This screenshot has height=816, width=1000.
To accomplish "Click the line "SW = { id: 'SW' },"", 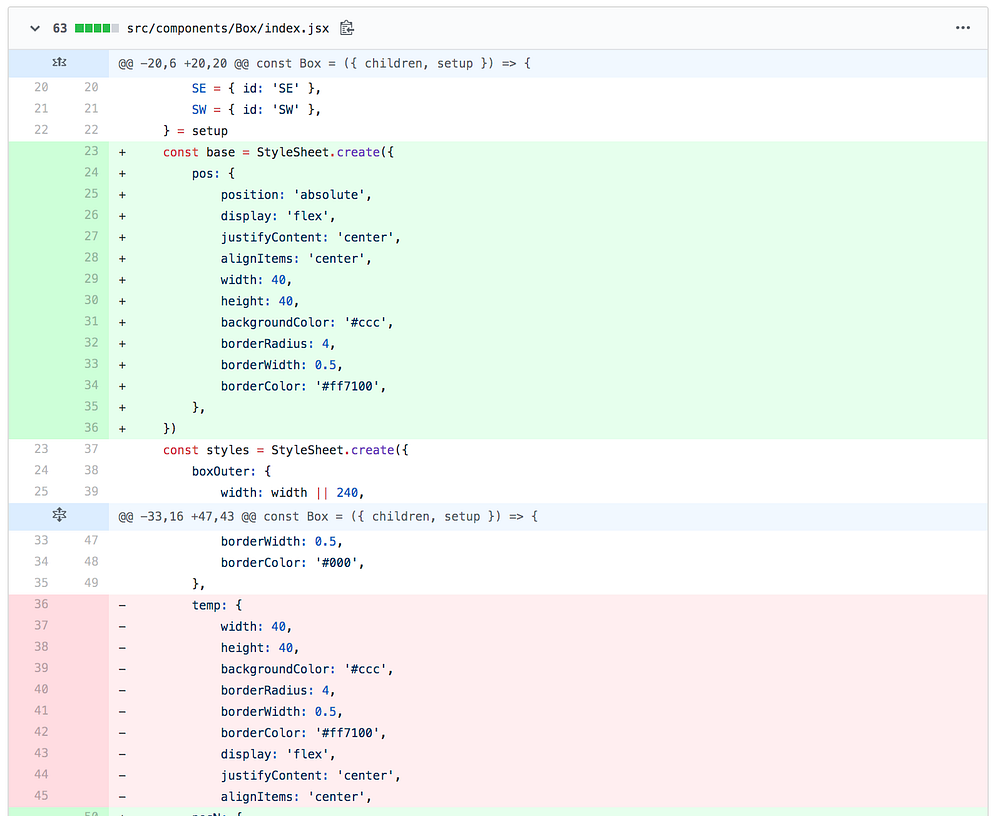I will [x=256, y=110].
